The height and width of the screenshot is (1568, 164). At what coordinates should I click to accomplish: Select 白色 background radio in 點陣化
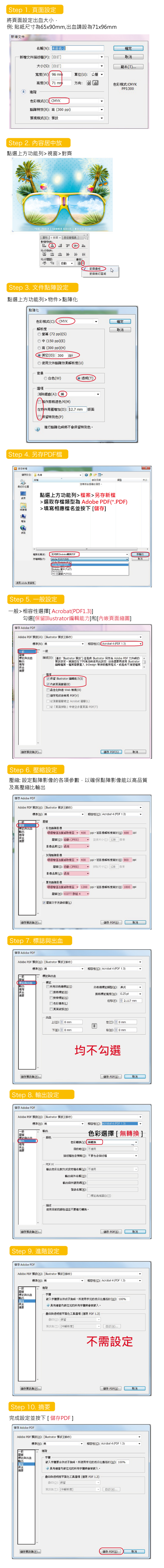(x=46, y=378)
